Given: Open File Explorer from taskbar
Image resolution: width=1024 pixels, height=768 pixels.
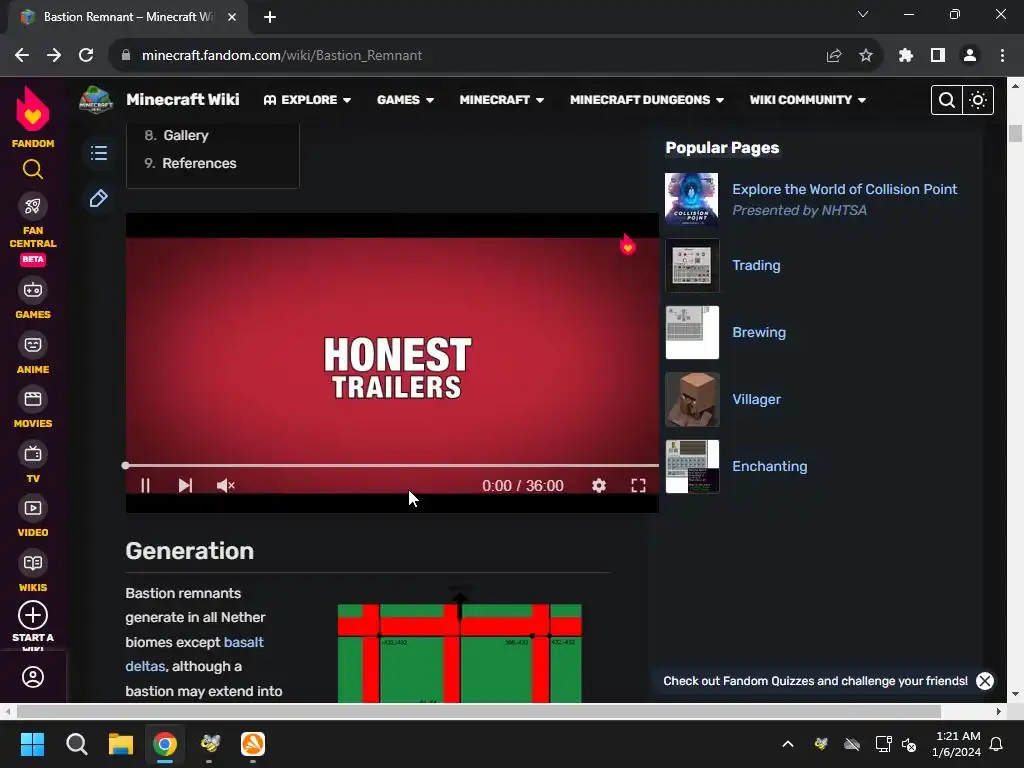Looking at the screenshot, I should pos(121,744).
